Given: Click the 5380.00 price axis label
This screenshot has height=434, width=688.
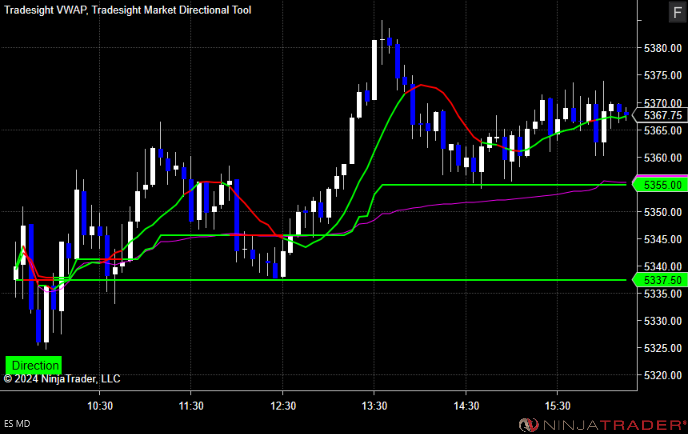Looking at the screenshot, I should click(x=663, y=48).
